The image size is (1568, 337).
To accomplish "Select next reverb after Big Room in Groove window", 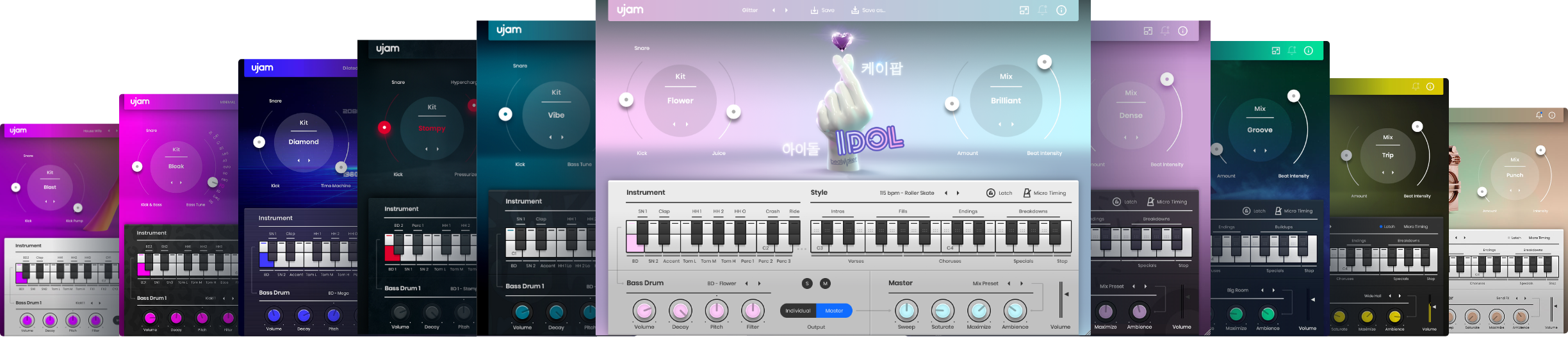I will point(1273,290).
